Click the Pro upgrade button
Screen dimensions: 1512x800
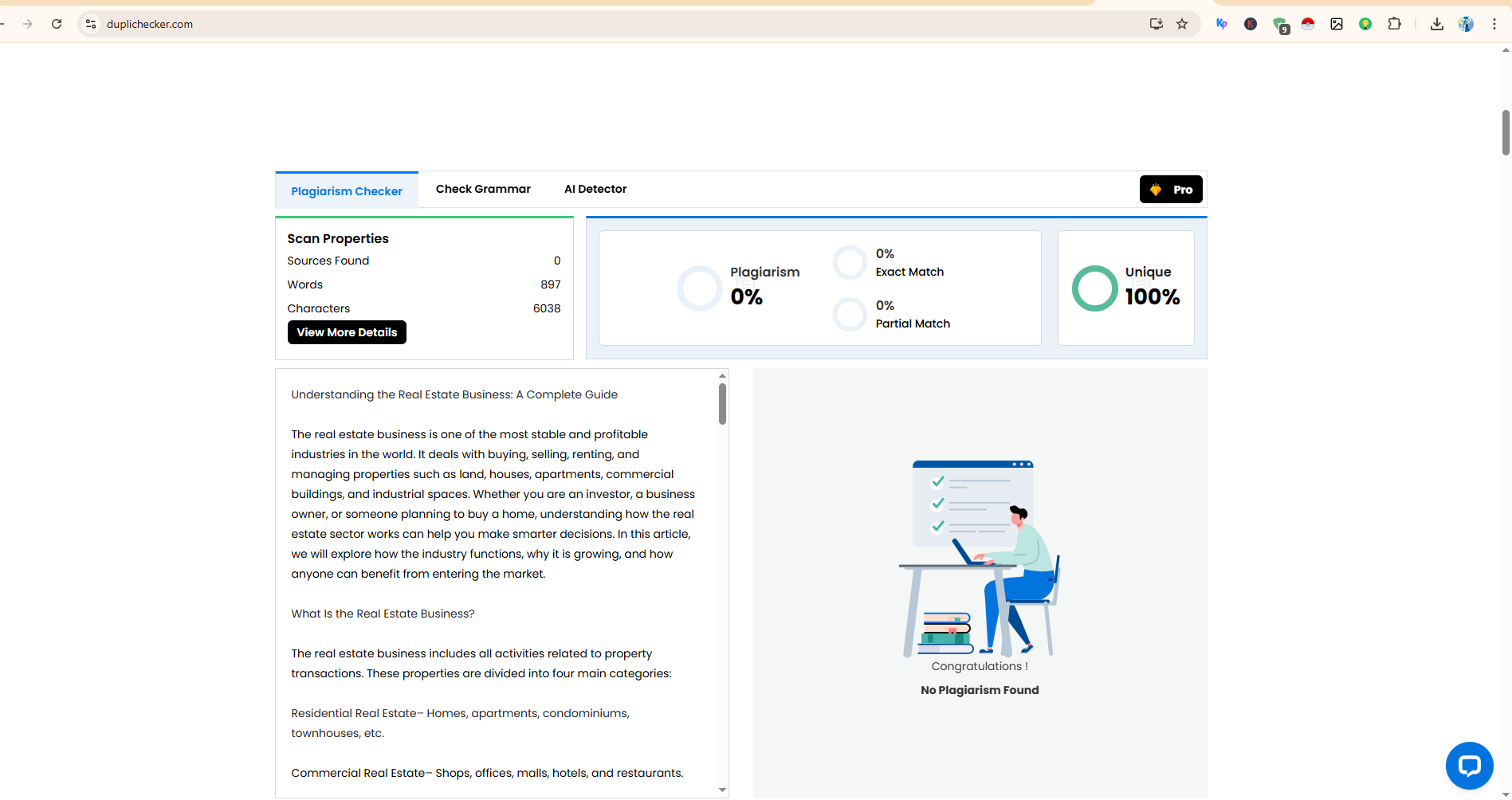(x=1170, y=189)
